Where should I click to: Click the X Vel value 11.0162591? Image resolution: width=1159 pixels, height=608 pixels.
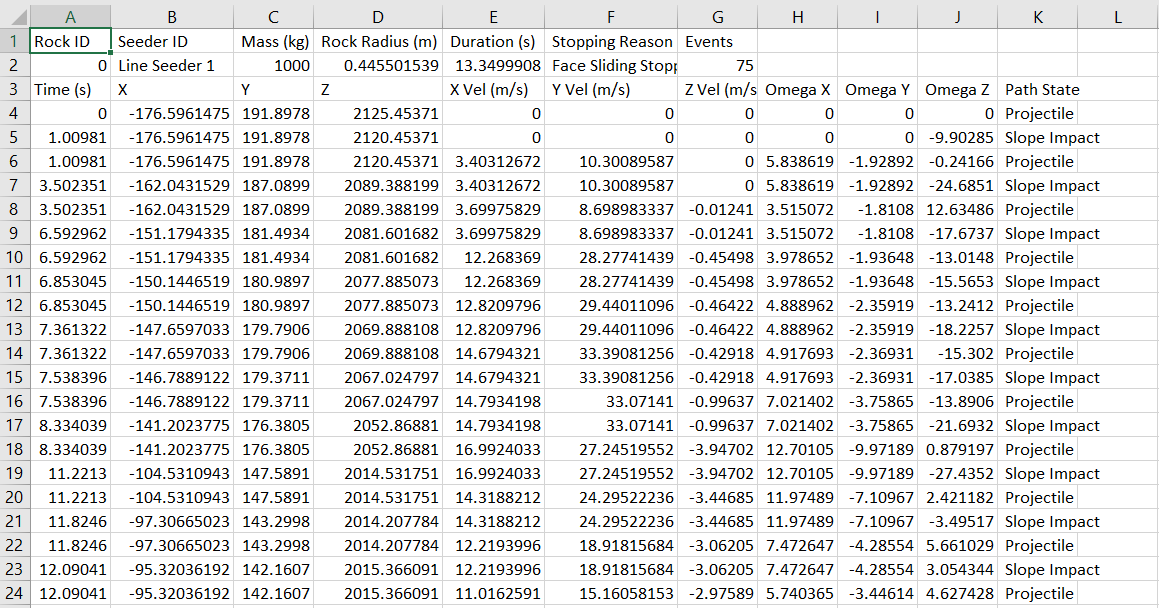pyautogui.click(x=493, y=593)
